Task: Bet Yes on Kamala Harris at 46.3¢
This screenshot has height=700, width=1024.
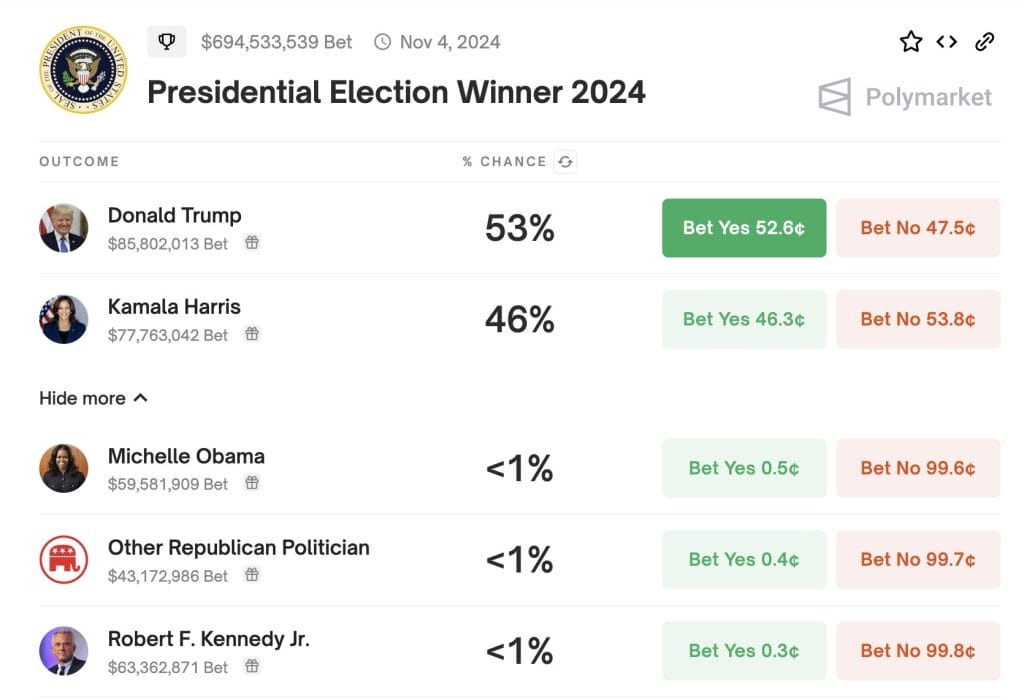Action: [x=744, y=320]
